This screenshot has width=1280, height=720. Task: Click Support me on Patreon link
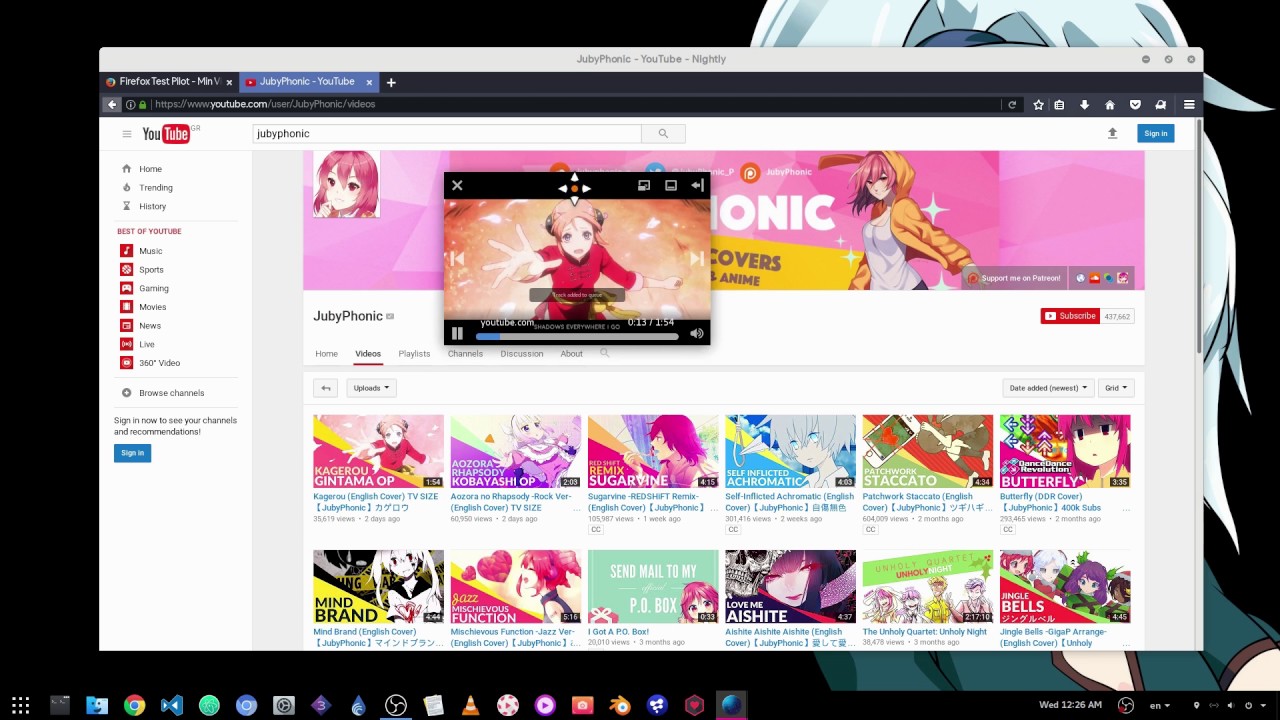click(1014, 278)
